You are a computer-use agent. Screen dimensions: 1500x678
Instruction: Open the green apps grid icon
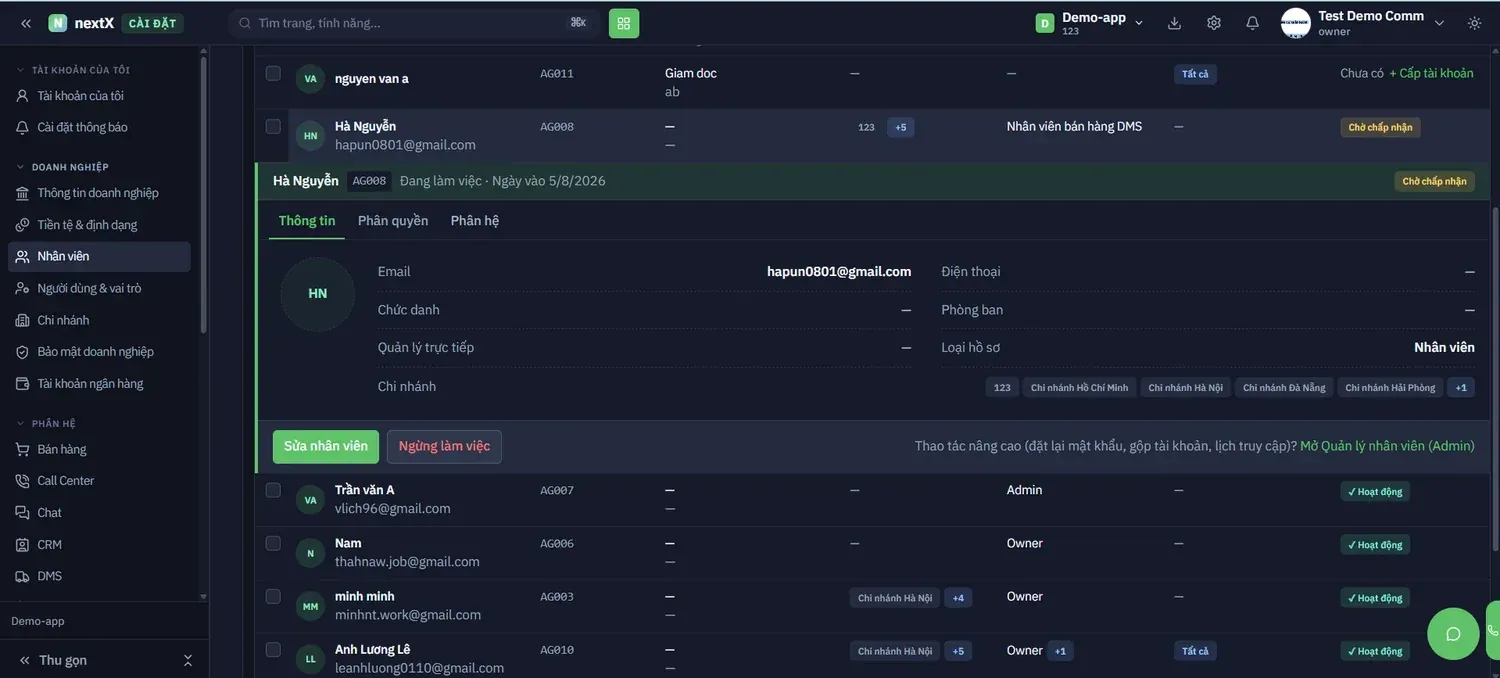point(624,23)
